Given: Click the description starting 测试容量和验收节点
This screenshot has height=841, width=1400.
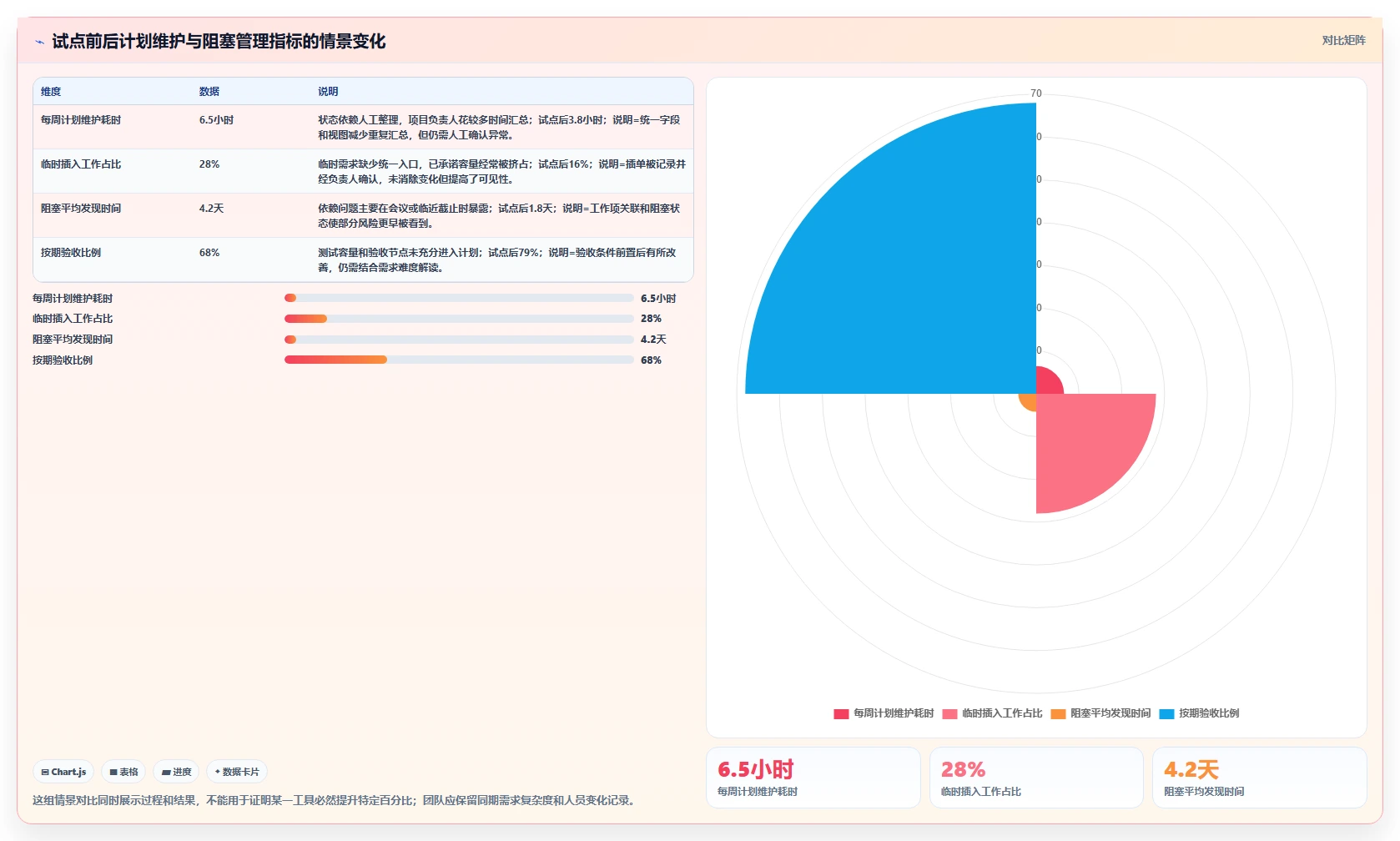Looking at the screenshot, I should coord(497,260).
